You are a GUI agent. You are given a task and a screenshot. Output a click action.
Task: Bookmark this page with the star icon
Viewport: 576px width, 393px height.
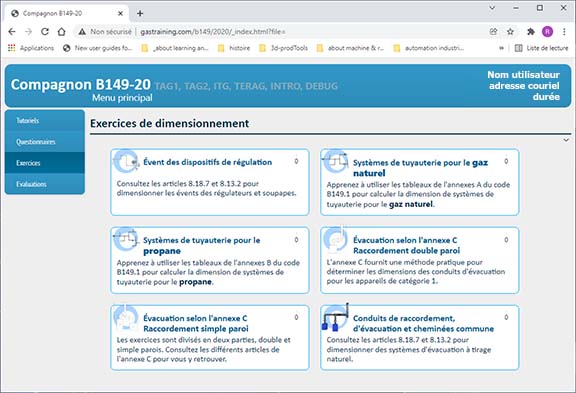click(510, 32)
